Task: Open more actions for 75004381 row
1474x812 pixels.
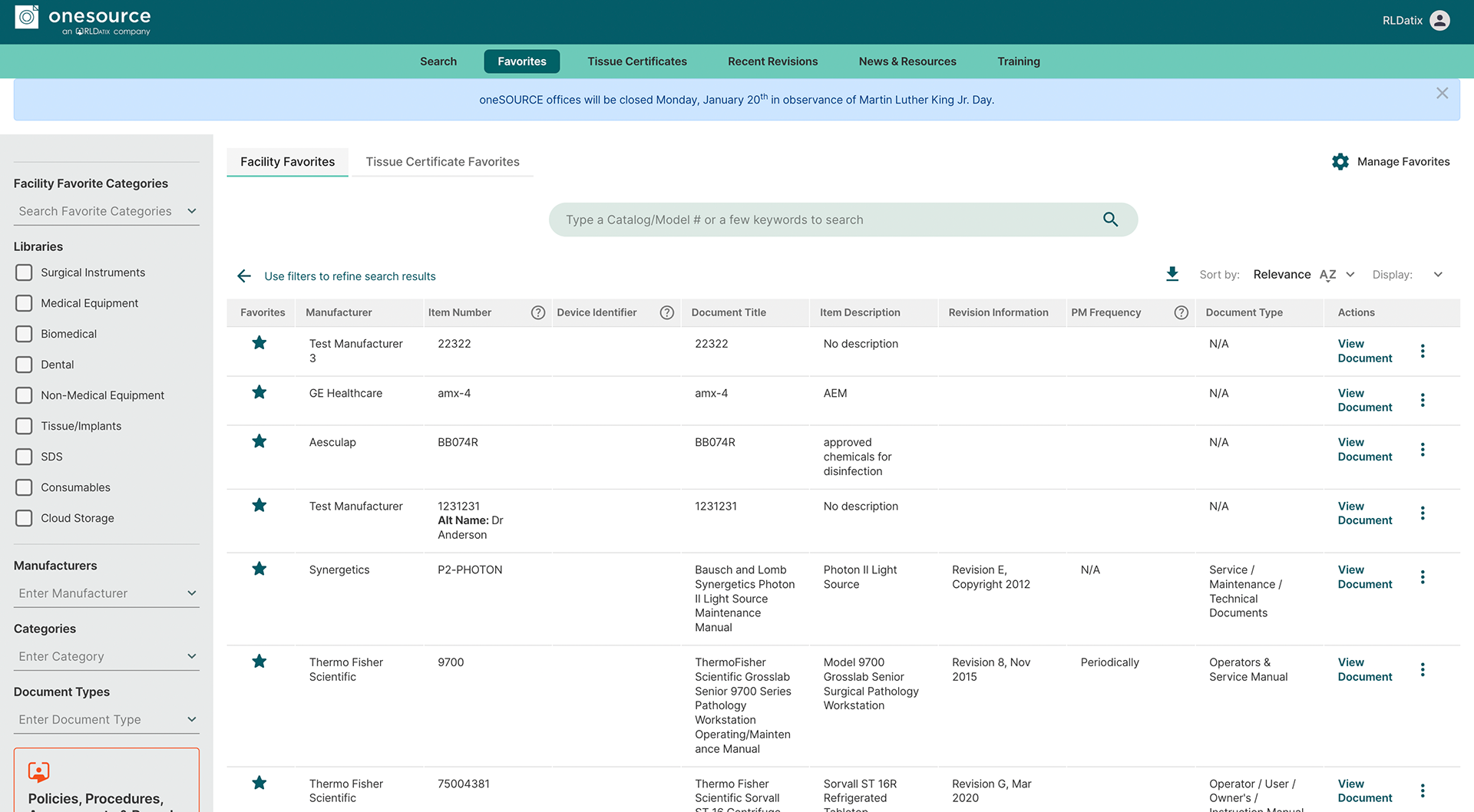Action: [1423, 791]
